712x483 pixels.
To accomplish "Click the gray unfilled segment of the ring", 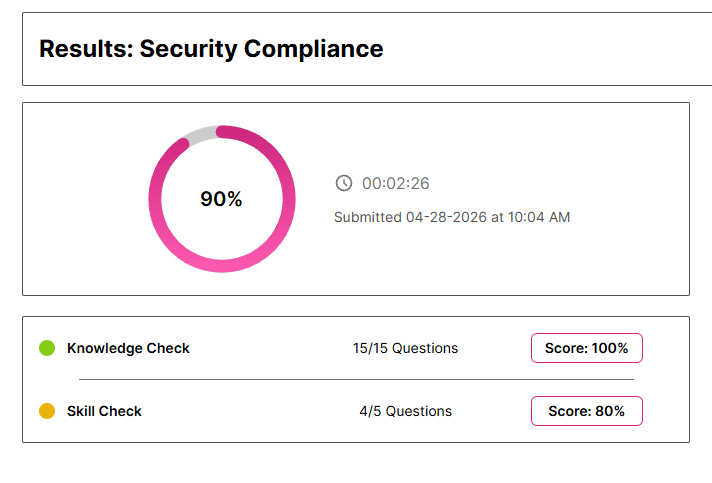I will pos(202,135).
